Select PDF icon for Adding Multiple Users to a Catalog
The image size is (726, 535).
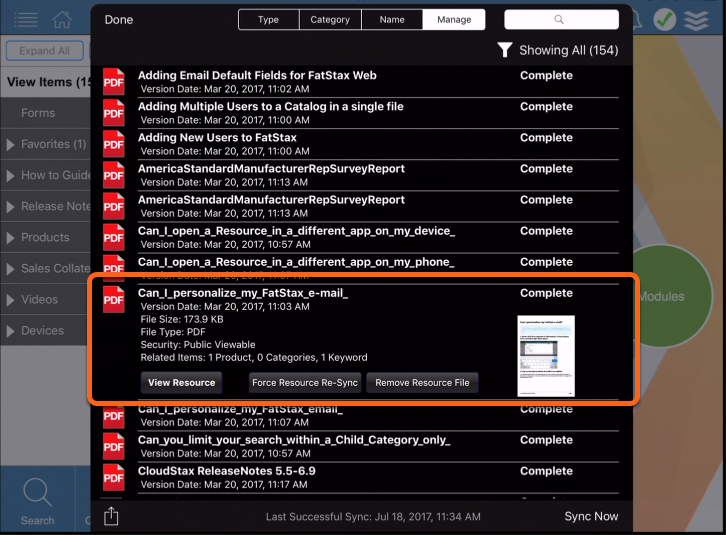pos(113,113)
